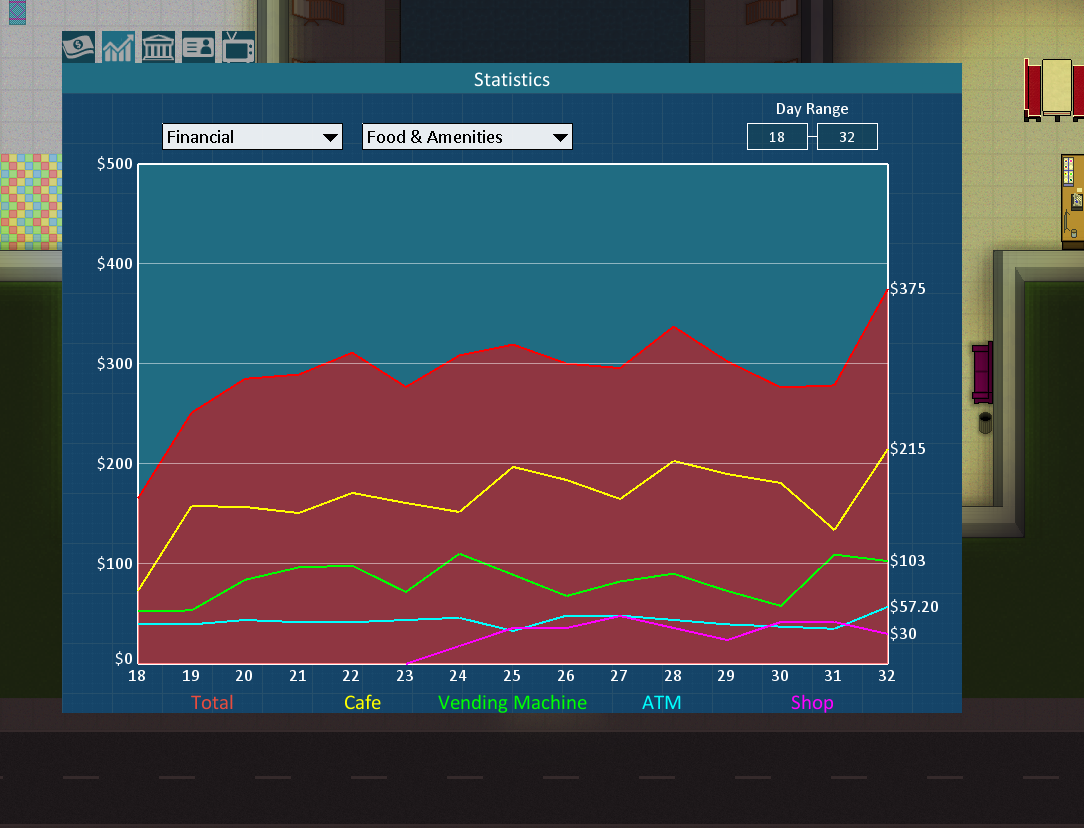Toggle the Vending Machine legend label
Image resolution: width=1084 pixels, height=828 pixels.
[512, 703]
